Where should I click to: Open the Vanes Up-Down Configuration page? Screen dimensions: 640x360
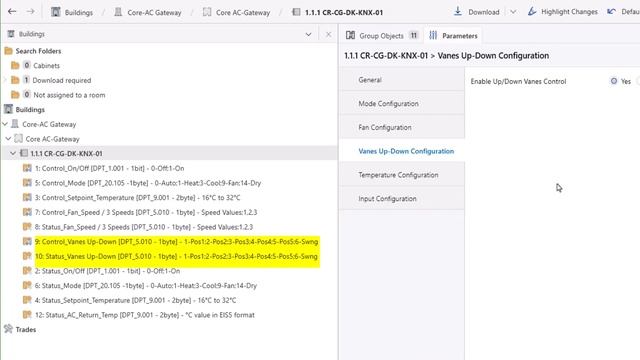coord(402,151)
